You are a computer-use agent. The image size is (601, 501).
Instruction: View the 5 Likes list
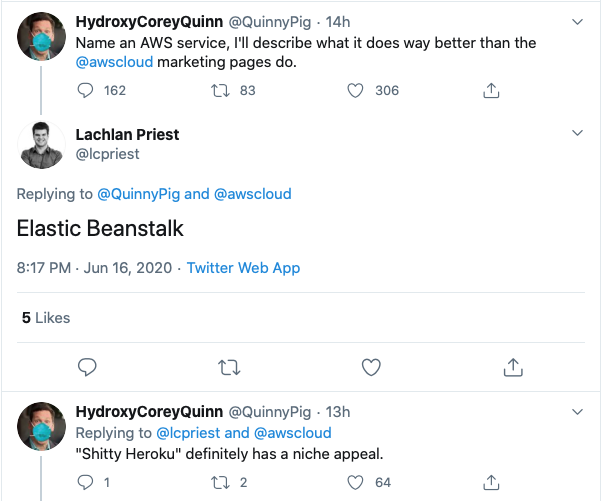[46, 318]
